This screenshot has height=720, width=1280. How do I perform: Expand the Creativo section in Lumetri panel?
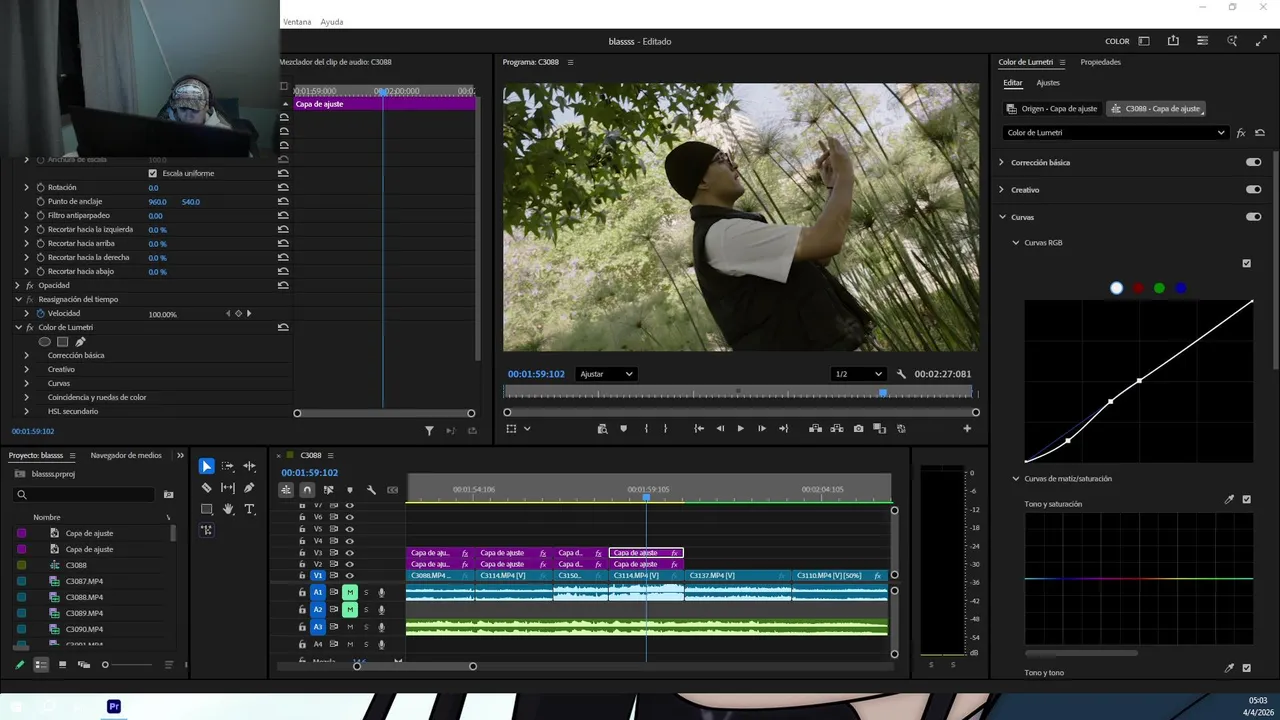(x=1001, y=189)
